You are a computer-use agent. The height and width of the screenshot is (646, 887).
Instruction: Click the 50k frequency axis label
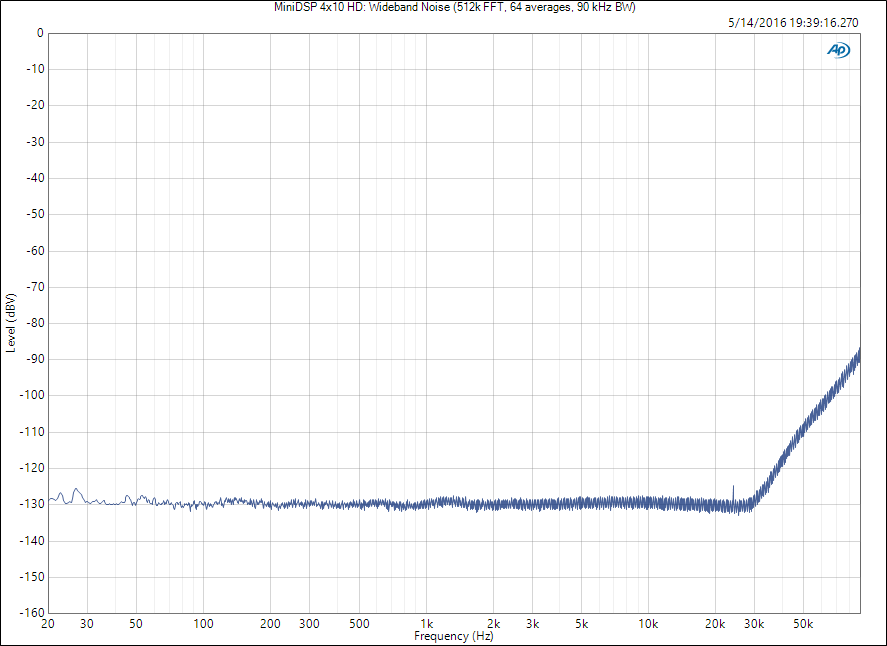point(803,624)
